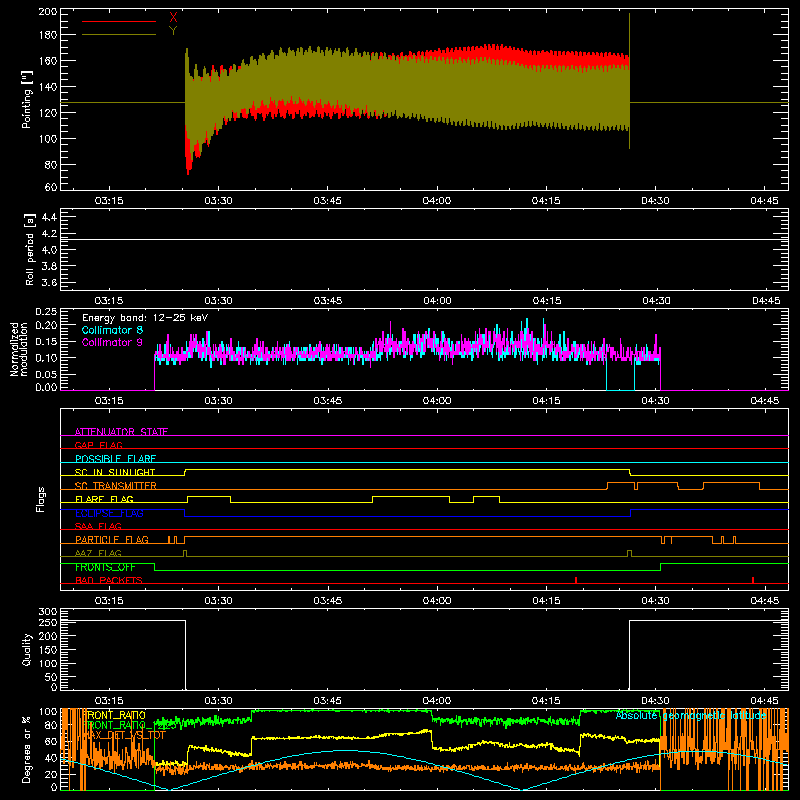Click the PARTICLE_FLAG label

coord(112,539)
